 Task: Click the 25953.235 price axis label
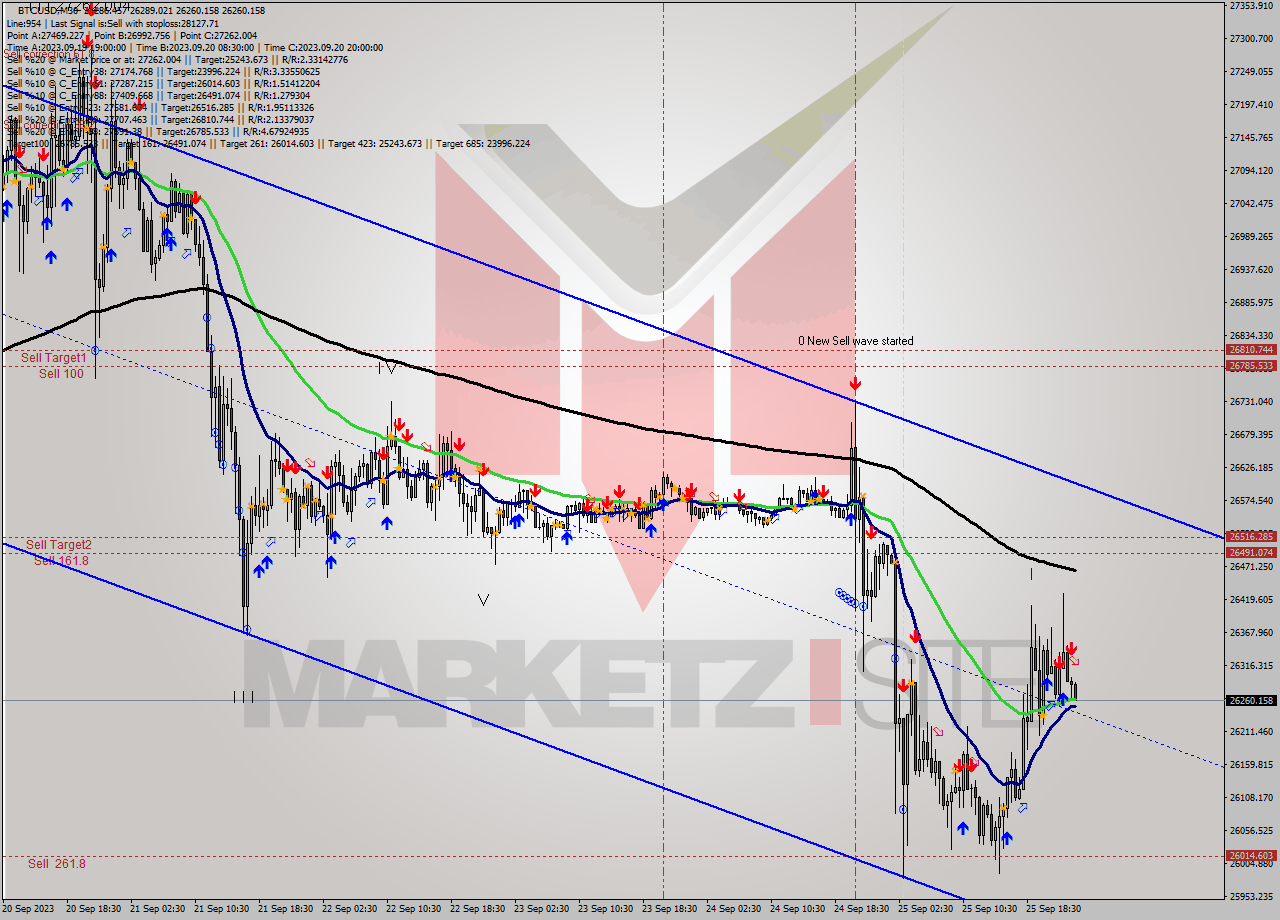(1251, 896)
